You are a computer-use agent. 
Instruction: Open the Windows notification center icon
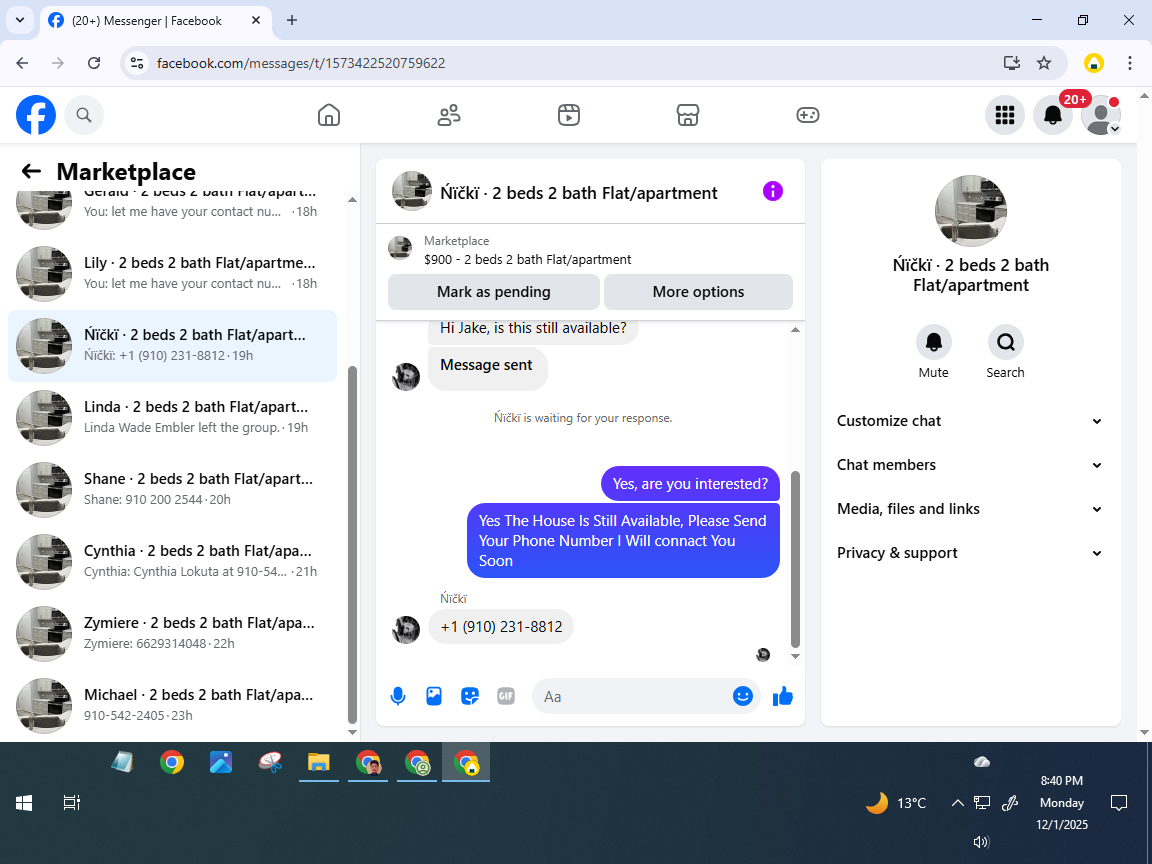(x=1119, y=803)
